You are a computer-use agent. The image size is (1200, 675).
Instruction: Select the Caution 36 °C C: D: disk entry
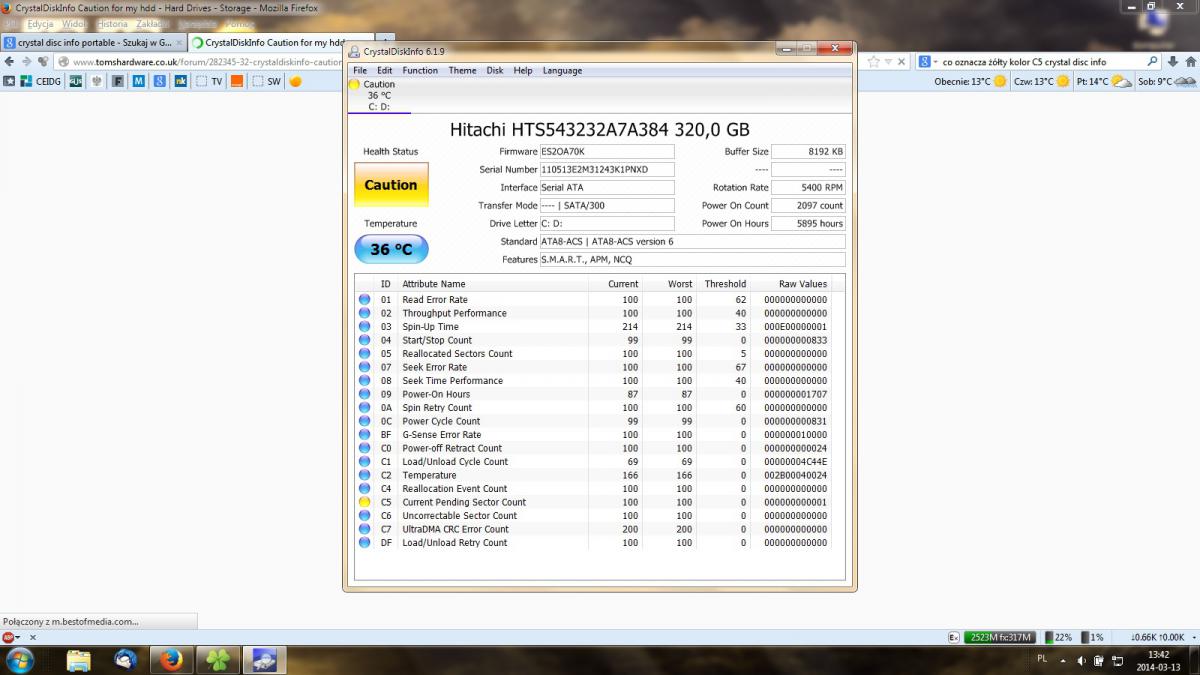(x=378, y=95)
